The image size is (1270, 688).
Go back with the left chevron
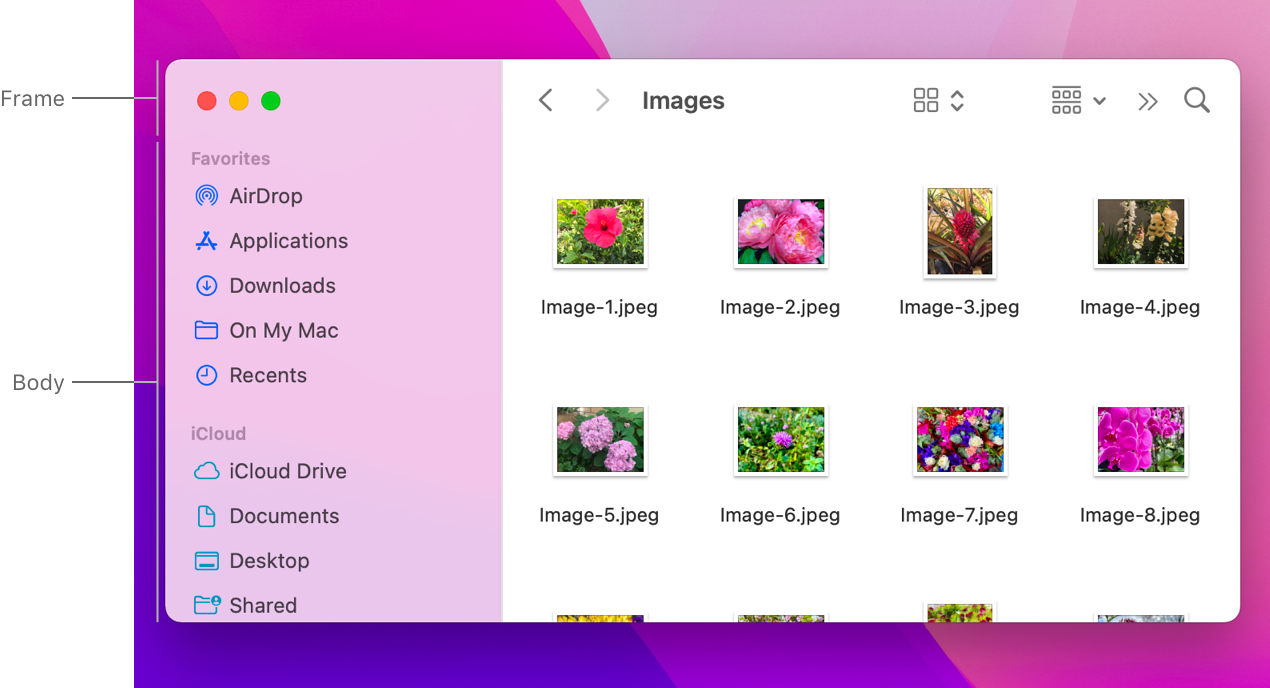point(545,100)
